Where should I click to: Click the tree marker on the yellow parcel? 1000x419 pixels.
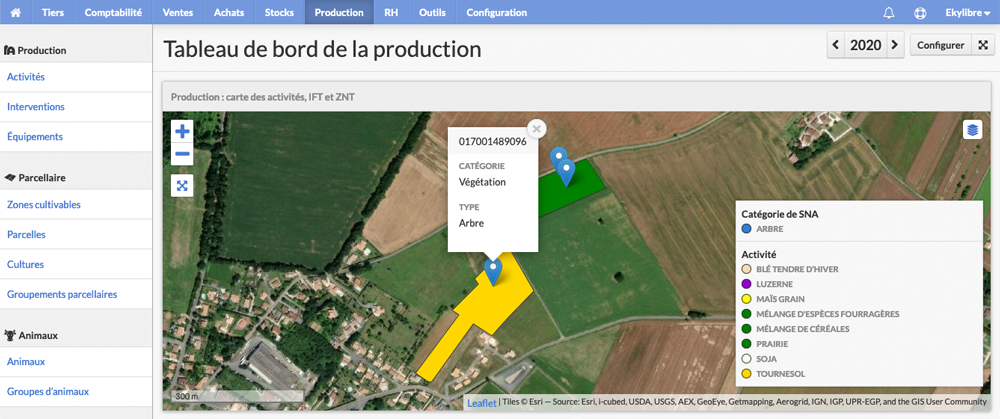tap(493, 271)
